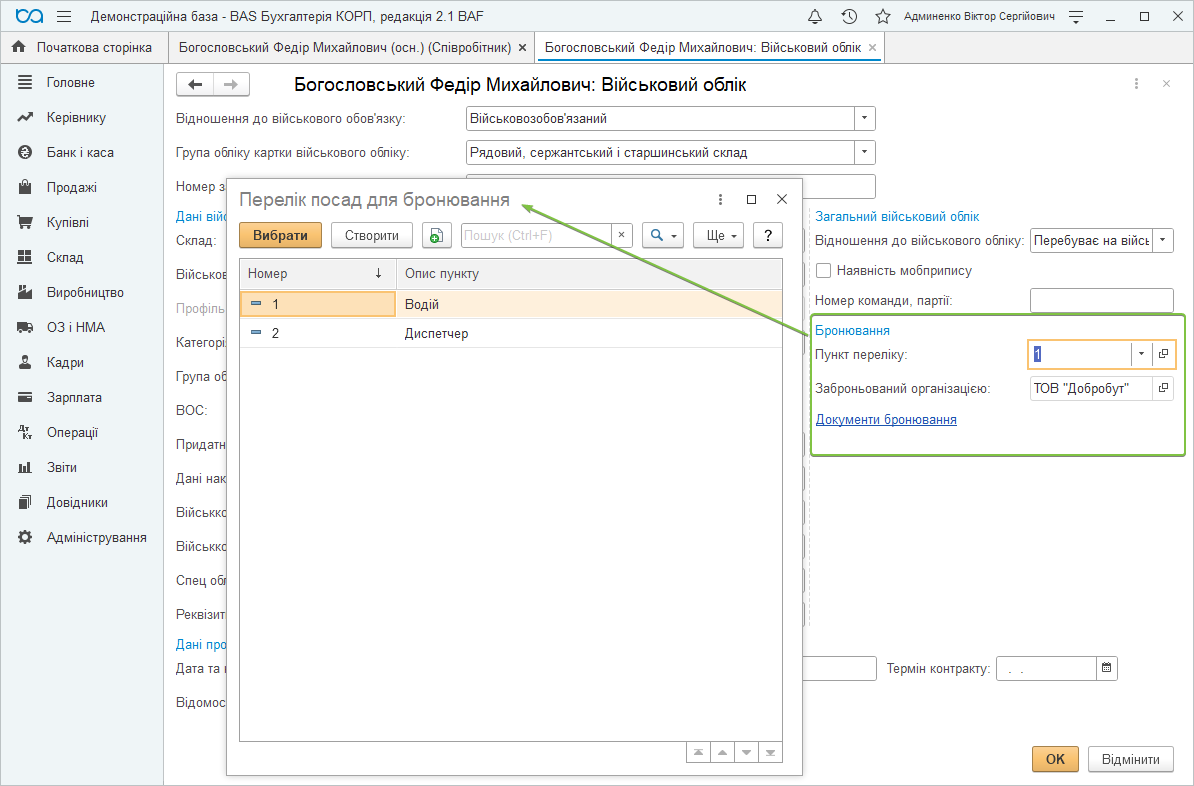Expand the Група обліку картки dropdown
The width and height of the screenshot is (1194, 786).
(x=864, y=152)
